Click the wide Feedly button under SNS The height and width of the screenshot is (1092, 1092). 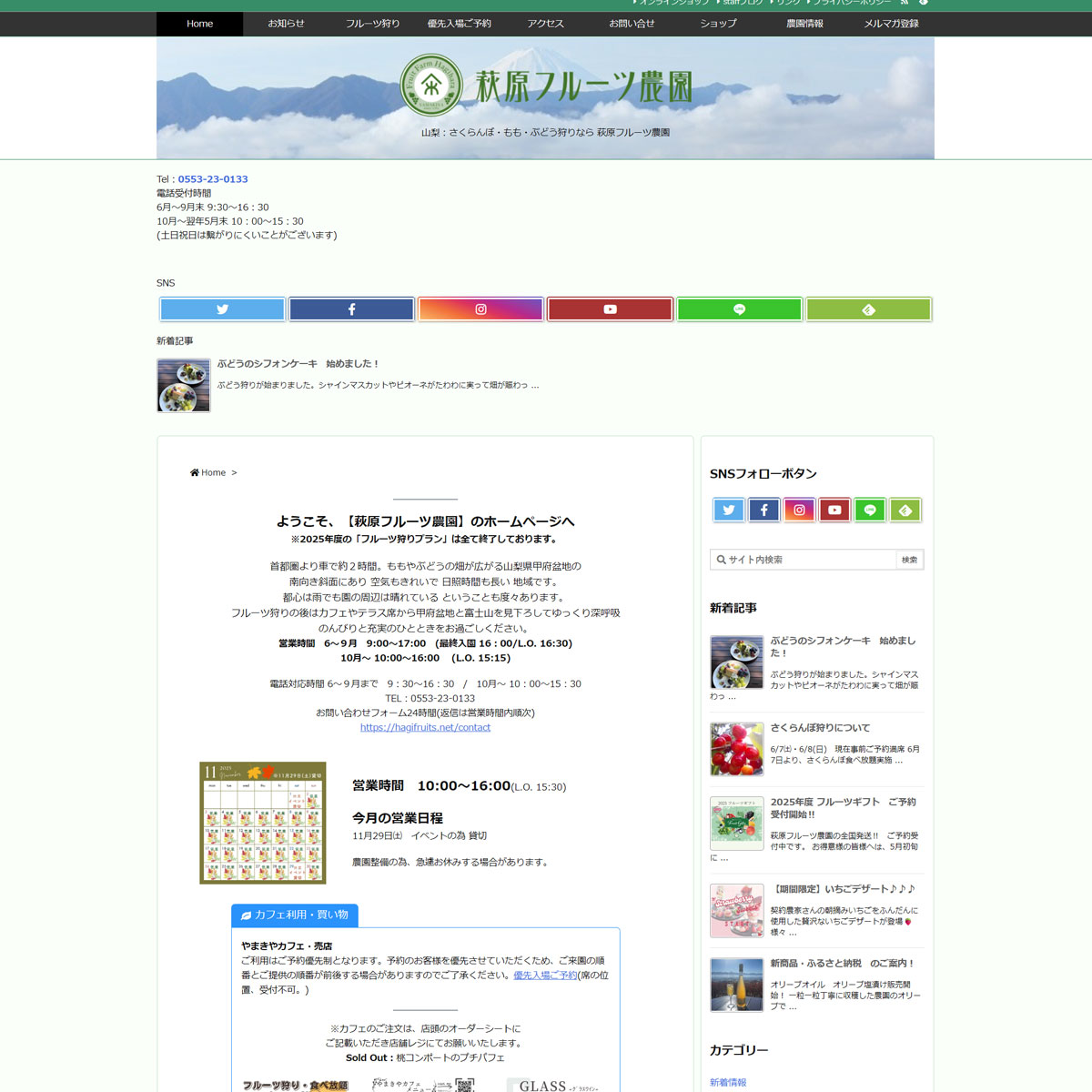868,309
